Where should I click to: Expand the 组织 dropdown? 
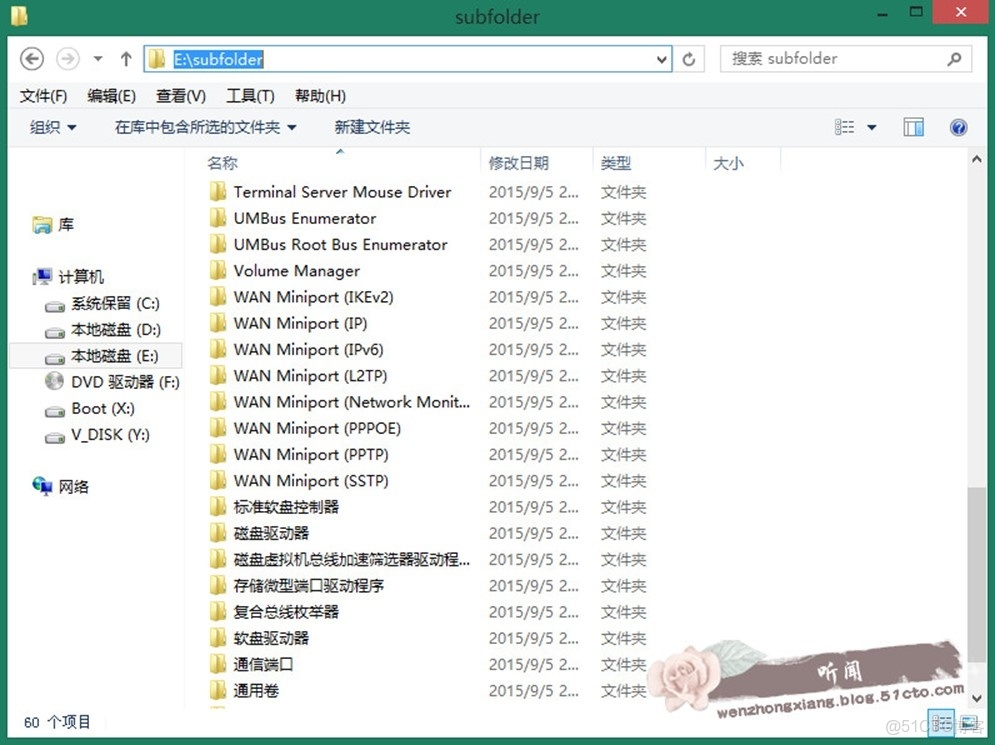52,127
